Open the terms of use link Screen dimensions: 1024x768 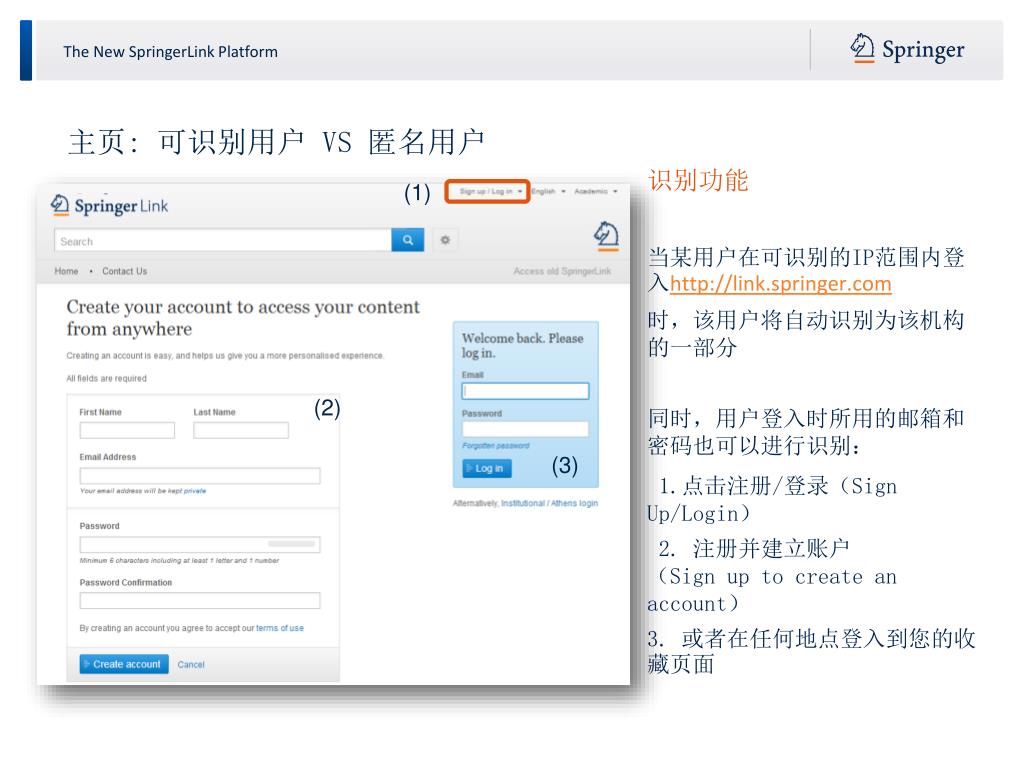coord(280,628)
